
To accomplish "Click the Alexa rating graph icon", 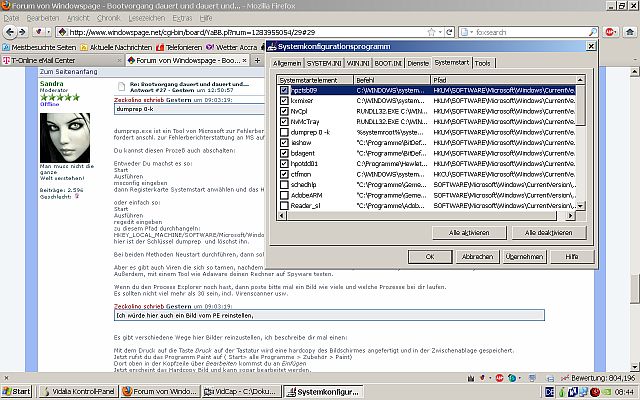I will 564,378.
